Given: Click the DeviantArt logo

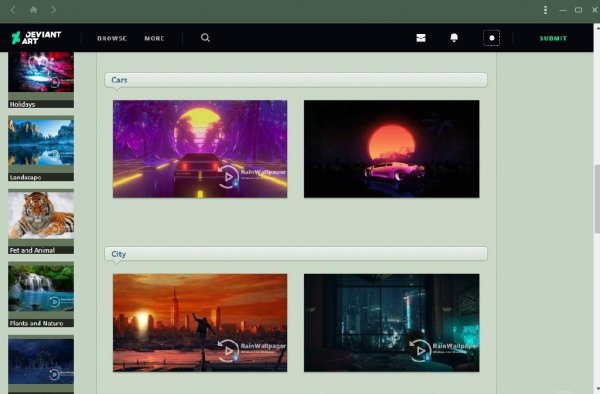Looking at the screenshot, I should pyautogui.click(x=37, y=37).
